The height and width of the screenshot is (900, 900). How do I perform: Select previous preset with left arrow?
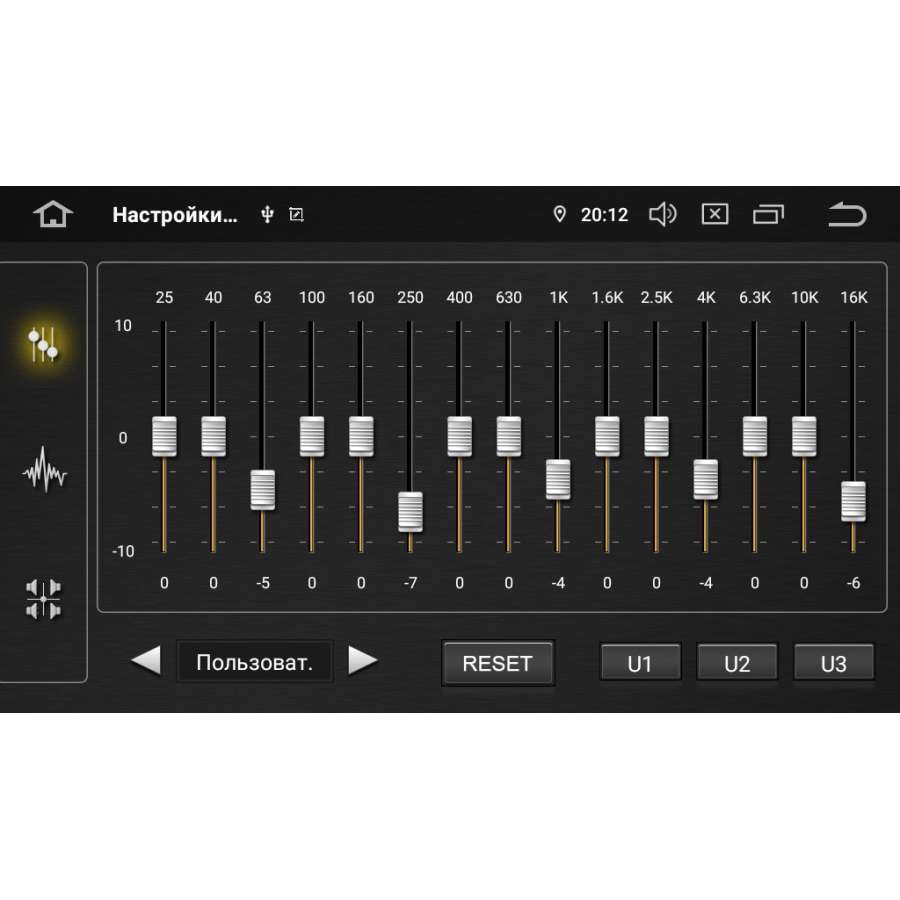[x=146, y=661]
